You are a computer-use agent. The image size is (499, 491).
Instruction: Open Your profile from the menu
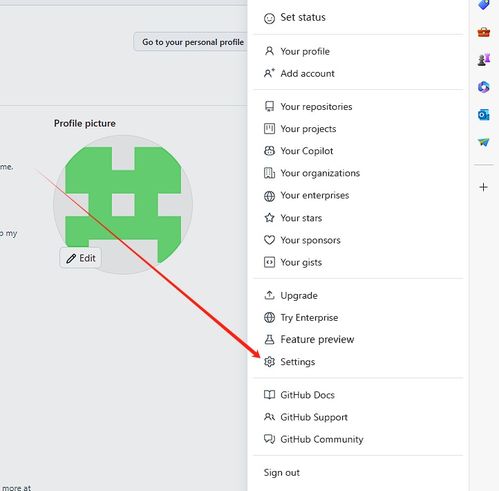coord(358,51)
